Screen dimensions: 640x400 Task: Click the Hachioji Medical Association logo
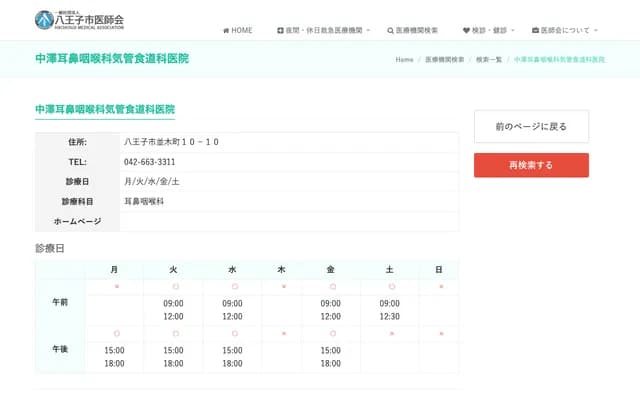[x=80, y=19]
